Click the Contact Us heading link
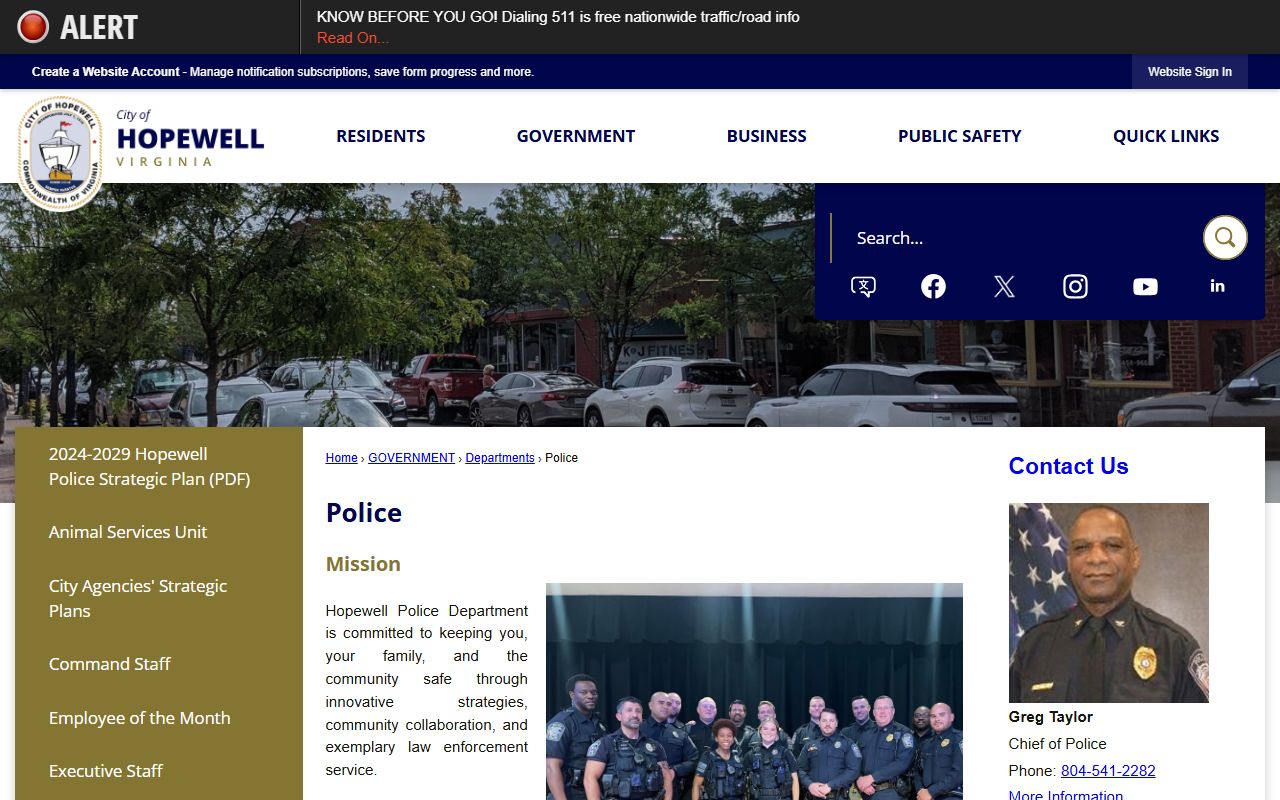 [x=1068, y=466]
